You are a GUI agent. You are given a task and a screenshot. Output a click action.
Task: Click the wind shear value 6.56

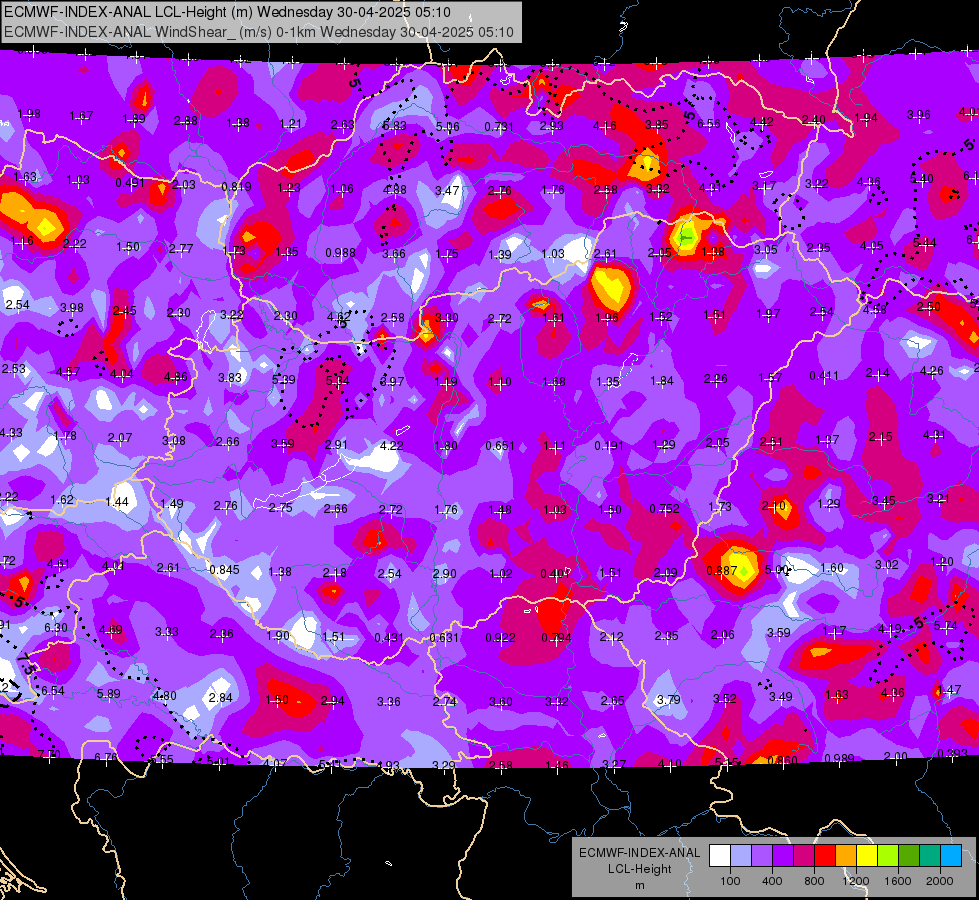(709, 124)
